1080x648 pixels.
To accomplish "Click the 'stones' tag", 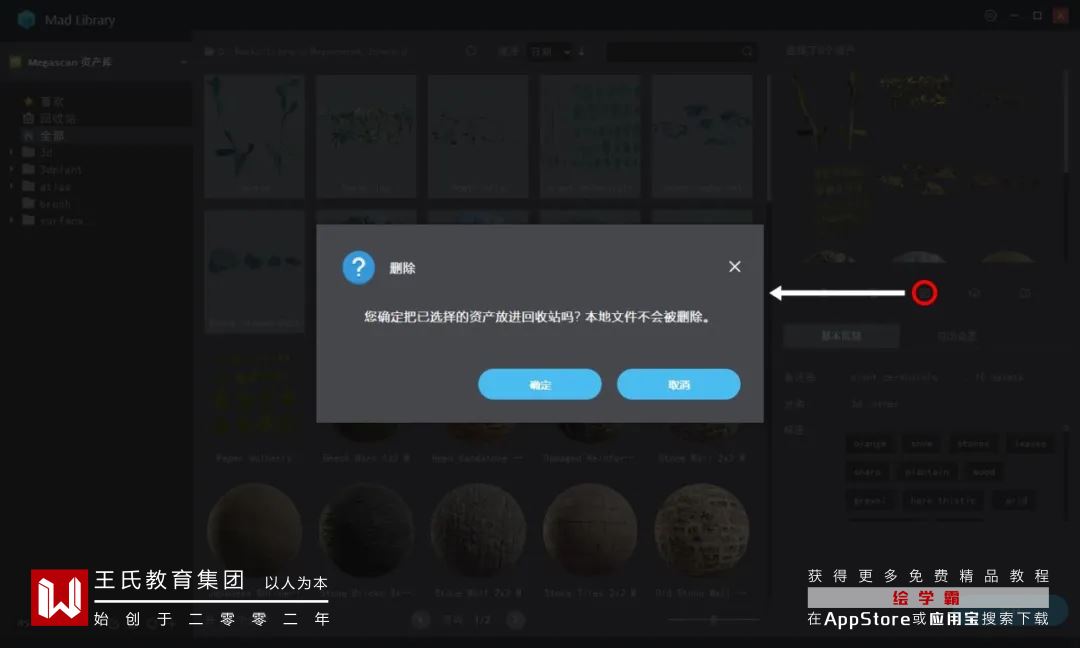I will point(973,444).
